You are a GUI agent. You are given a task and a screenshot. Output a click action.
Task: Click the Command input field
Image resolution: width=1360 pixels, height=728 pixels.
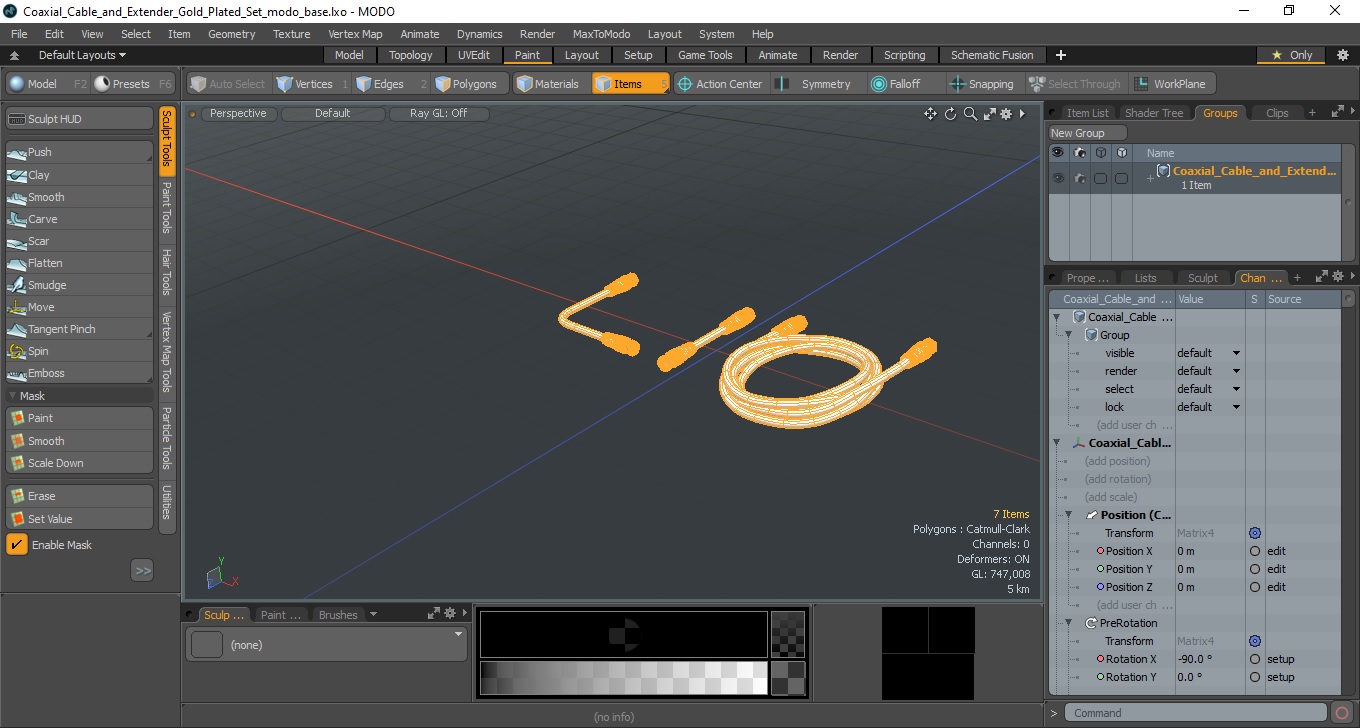[1196, 713]
